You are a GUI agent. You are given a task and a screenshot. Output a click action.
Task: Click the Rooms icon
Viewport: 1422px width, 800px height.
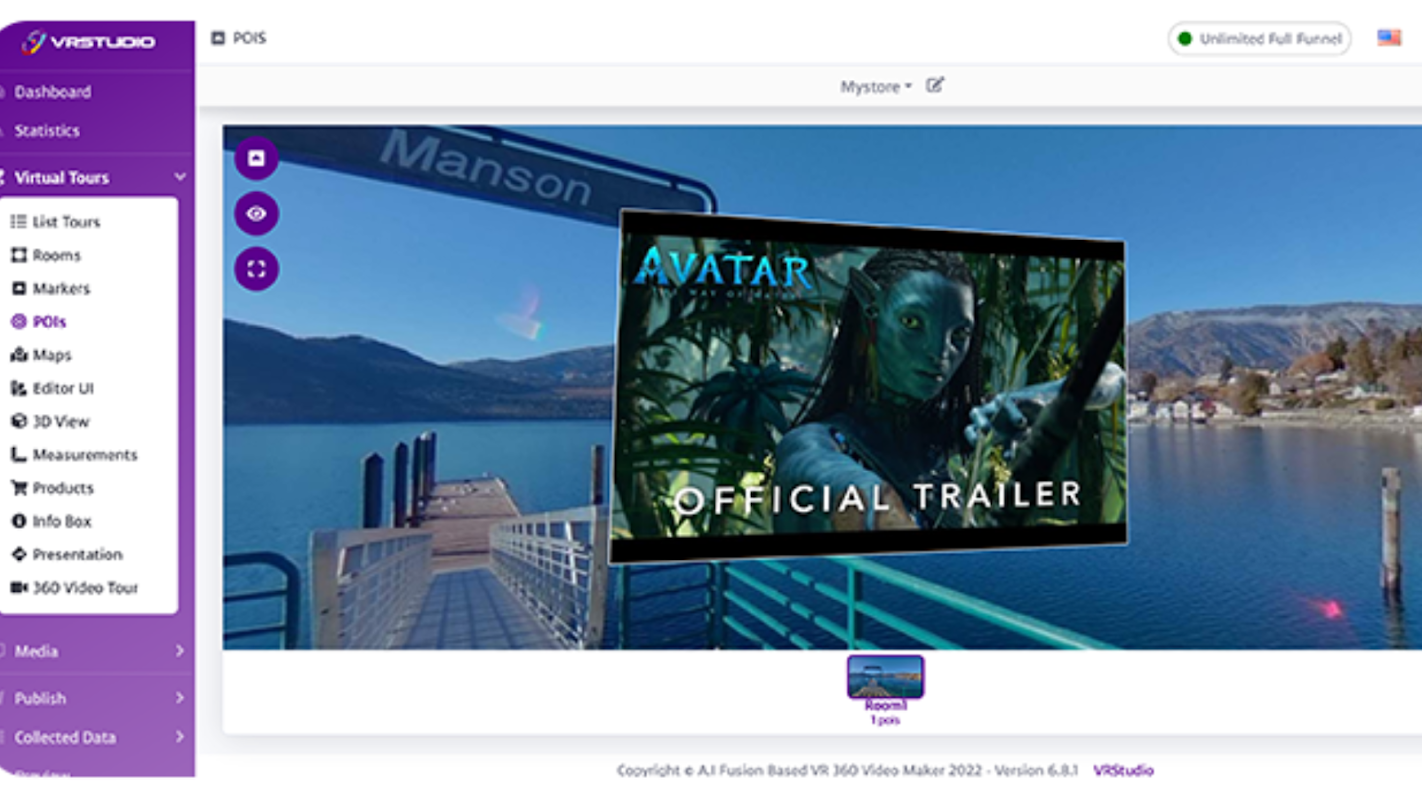18,255
